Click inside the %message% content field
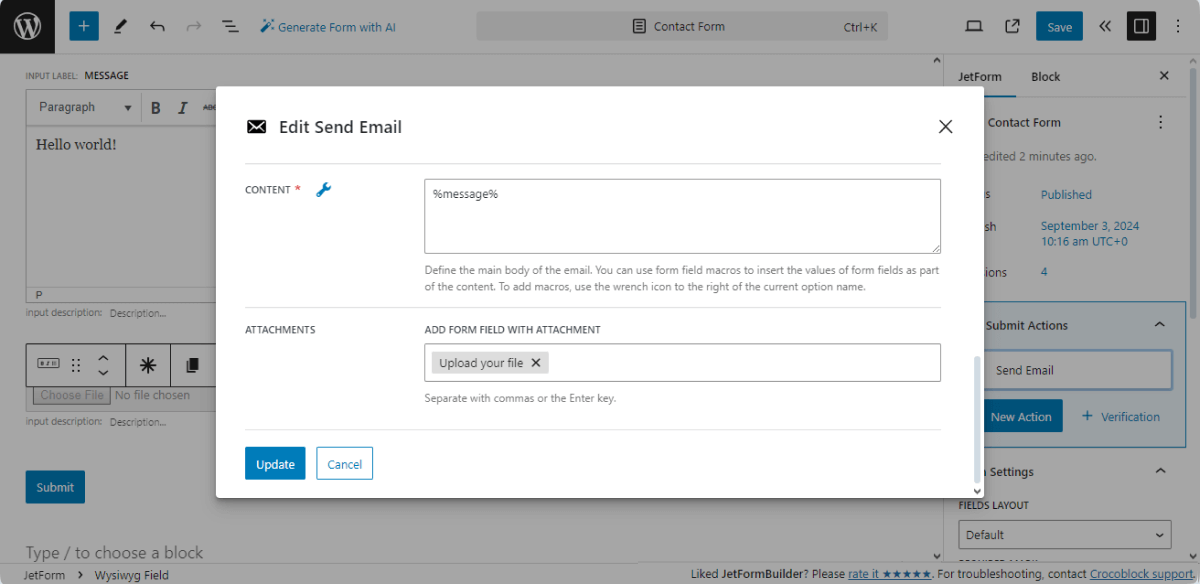The width and height of the screenshot is (1200, 584). tap(682, 215)
